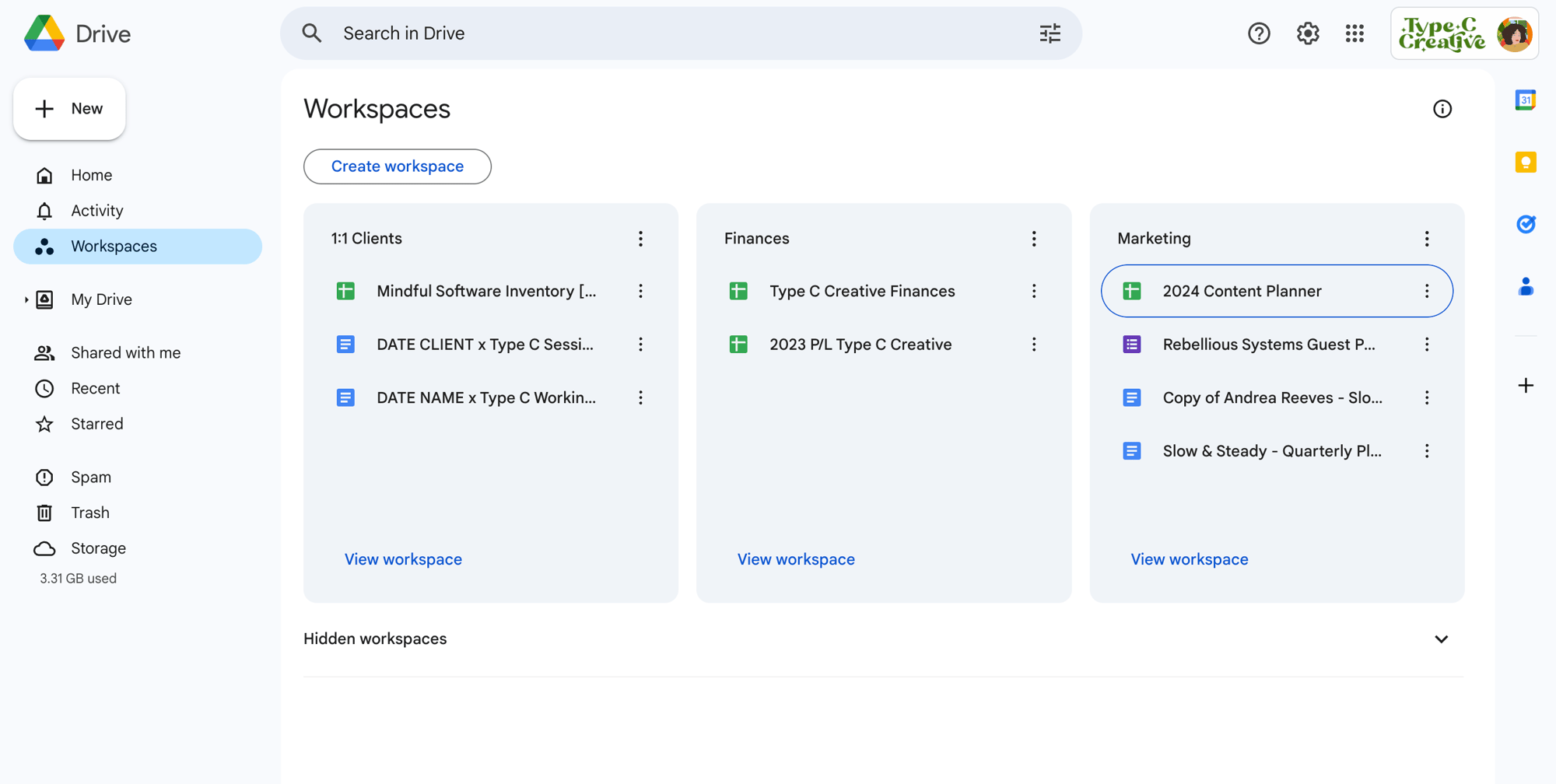Open Contacts side panel icon

[1525, 287]
